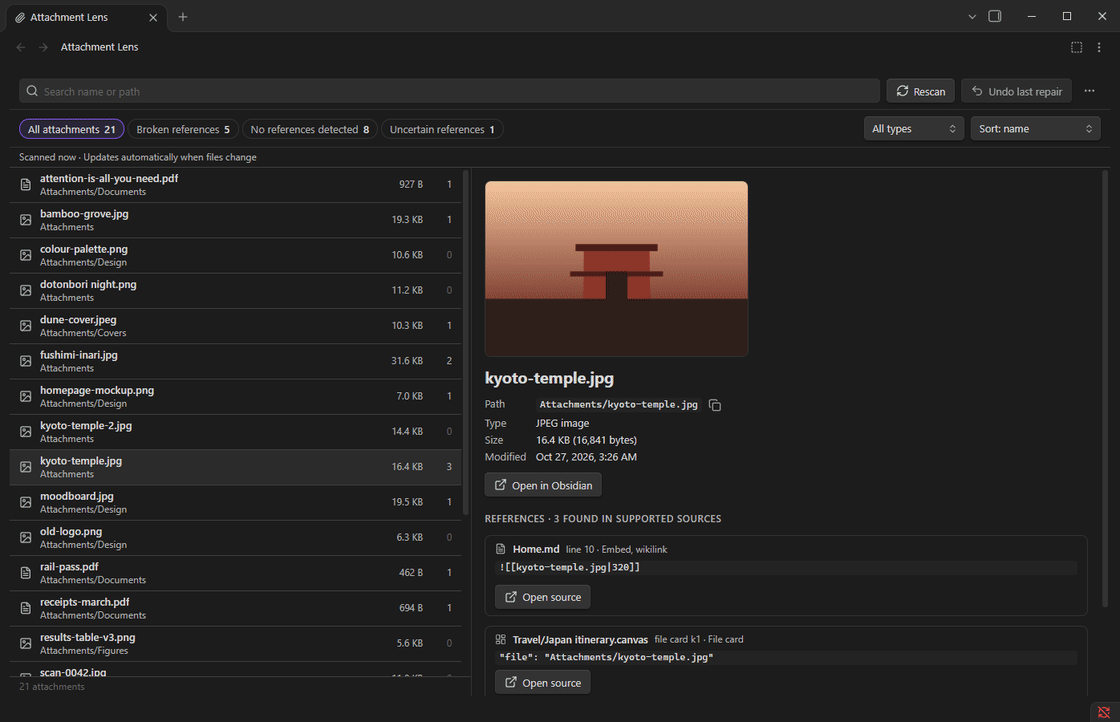Screen dimensions: 1120x722
Task: Click the "file": "Attachments/kyoto-temple.jpg" snippet
Action: click(x=606, y=657)
